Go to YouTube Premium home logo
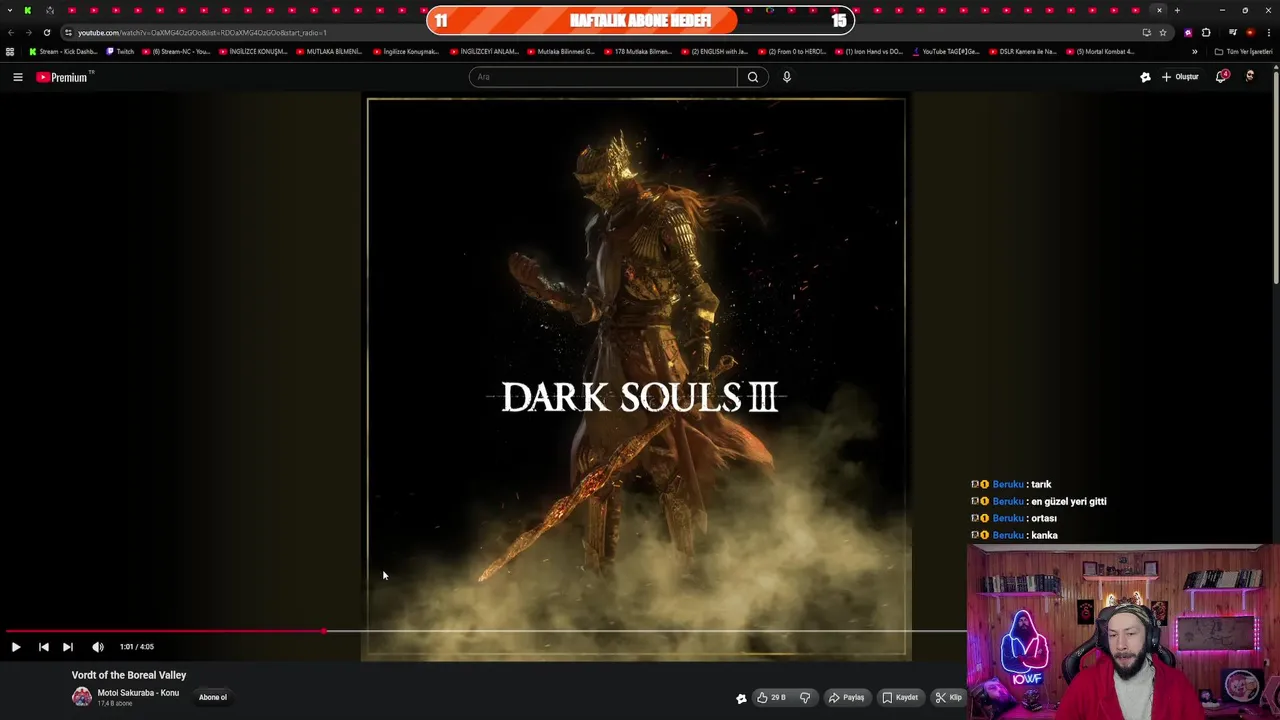The image size is (1280, 720). point(64,77)
